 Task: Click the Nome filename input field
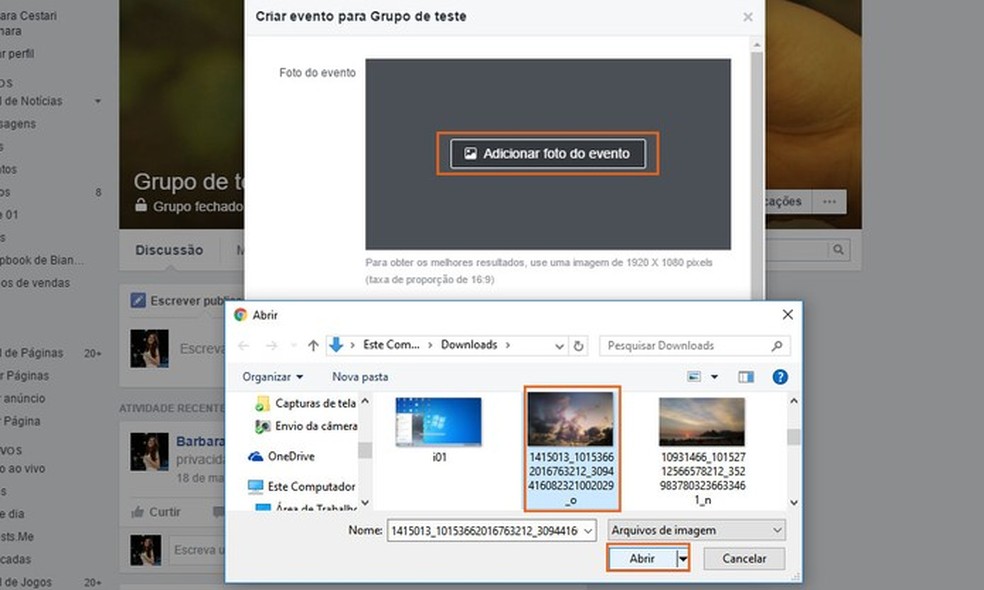(484, 531)
